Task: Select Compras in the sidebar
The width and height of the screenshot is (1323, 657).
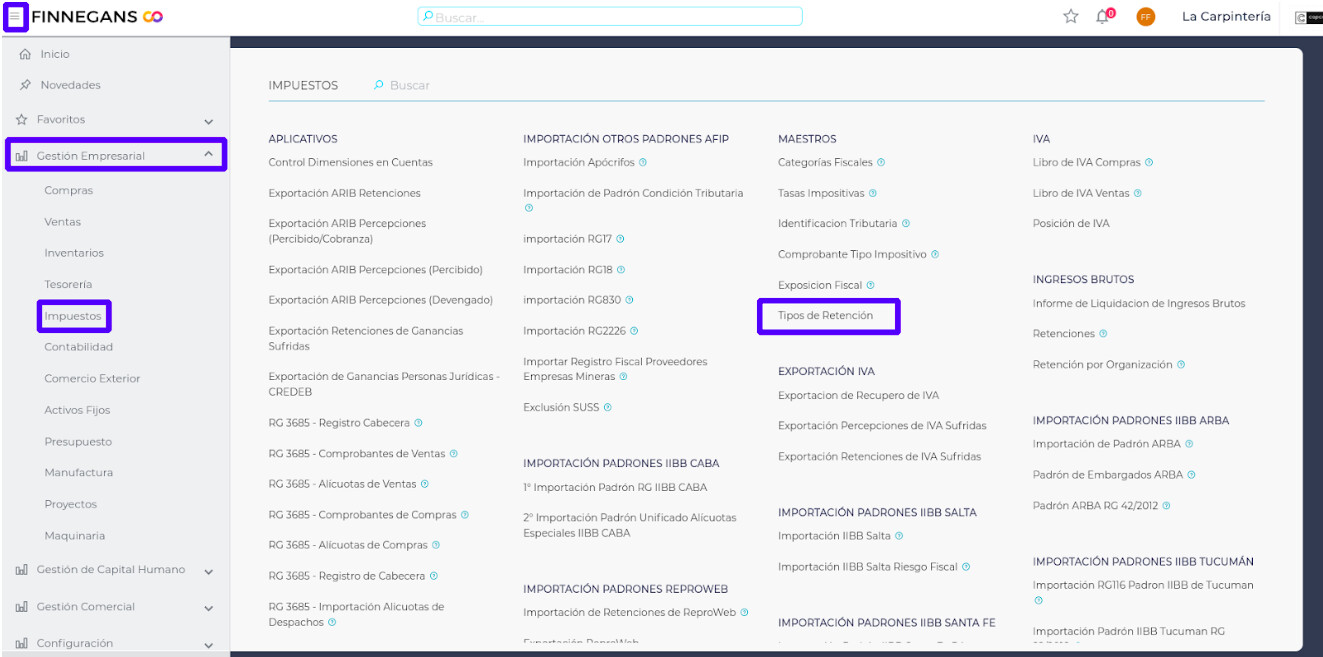Action: click(x=69, y=190)
